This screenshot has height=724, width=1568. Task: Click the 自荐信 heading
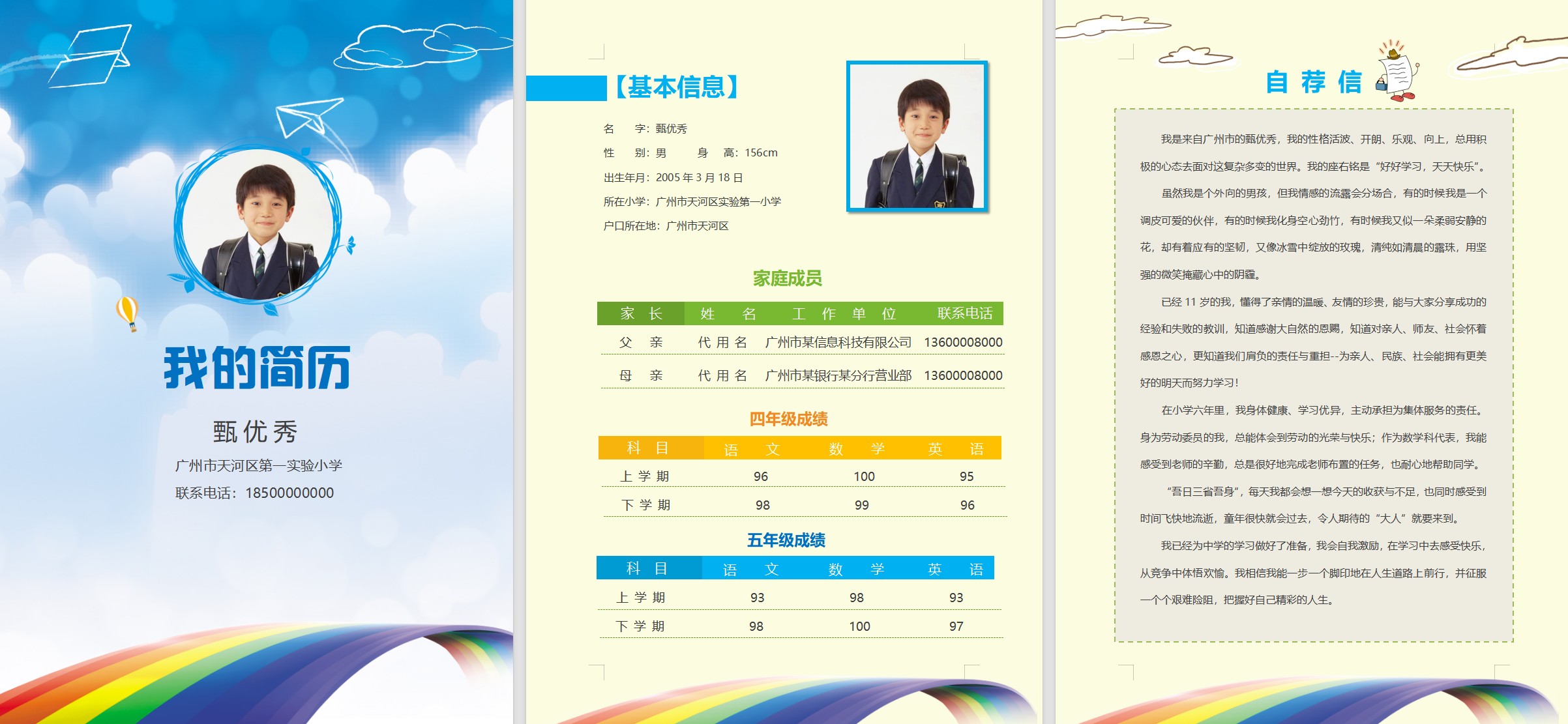(1313, 83)
